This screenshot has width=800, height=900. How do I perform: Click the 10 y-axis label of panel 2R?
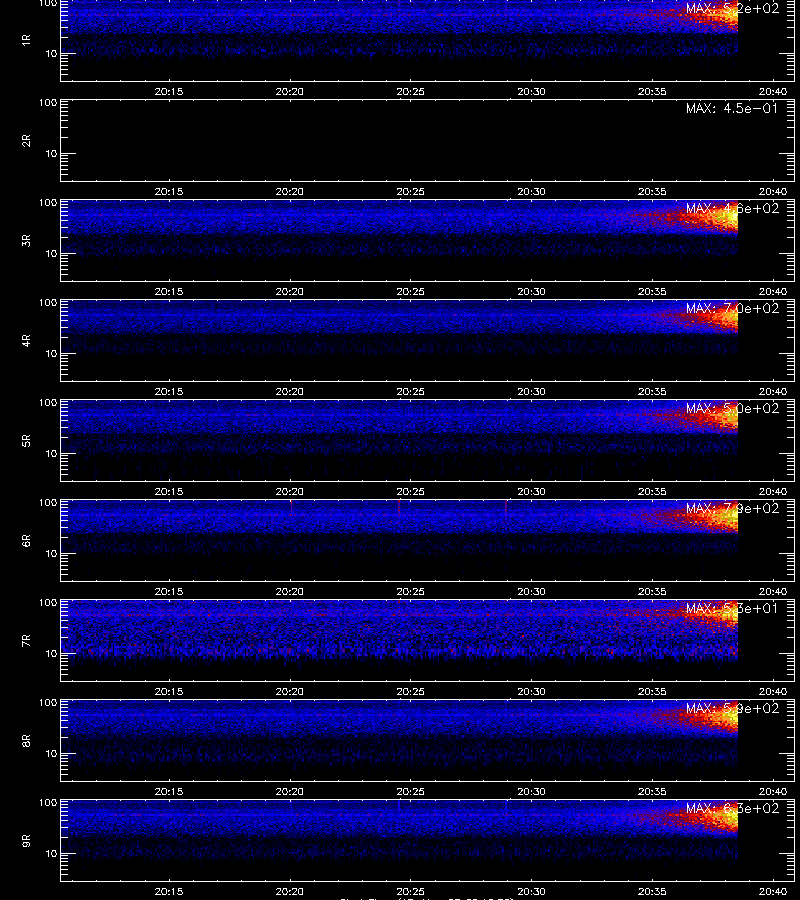tap(51, 153)
